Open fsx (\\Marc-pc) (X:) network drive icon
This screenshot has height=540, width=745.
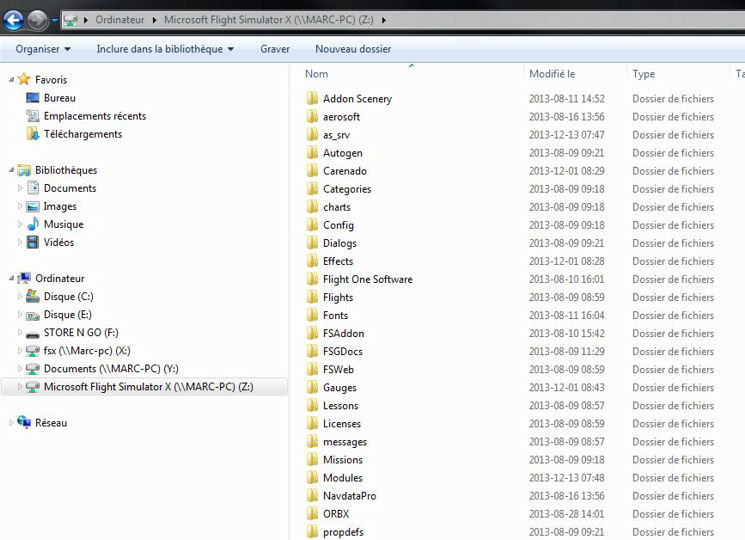(33, 351)
